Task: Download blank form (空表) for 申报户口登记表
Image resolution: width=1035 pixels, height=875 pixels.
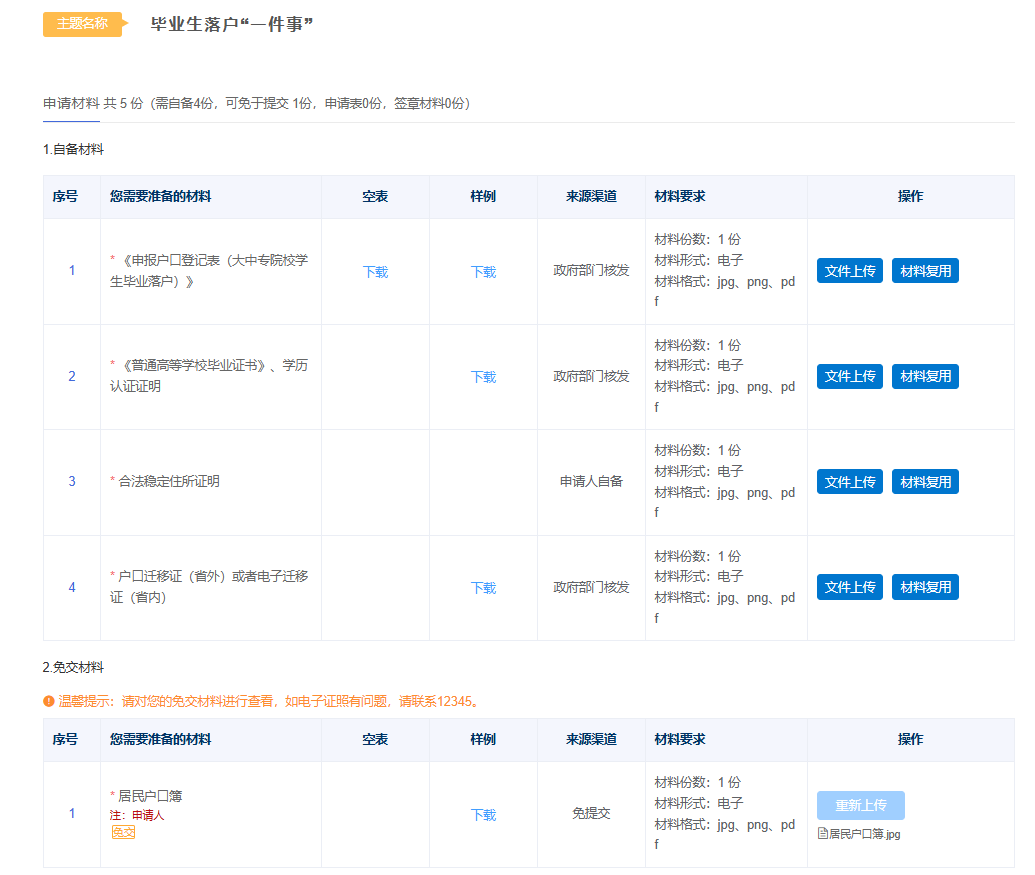Action: pos(375,272)
